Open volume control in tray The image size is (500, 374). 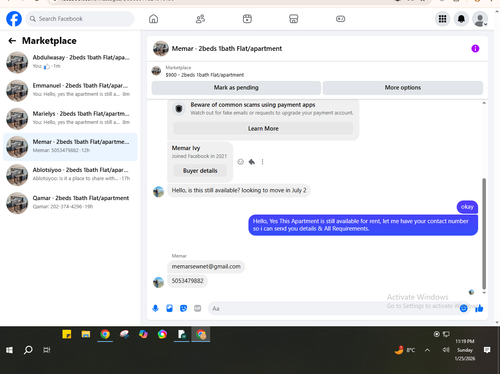(446, 350)
